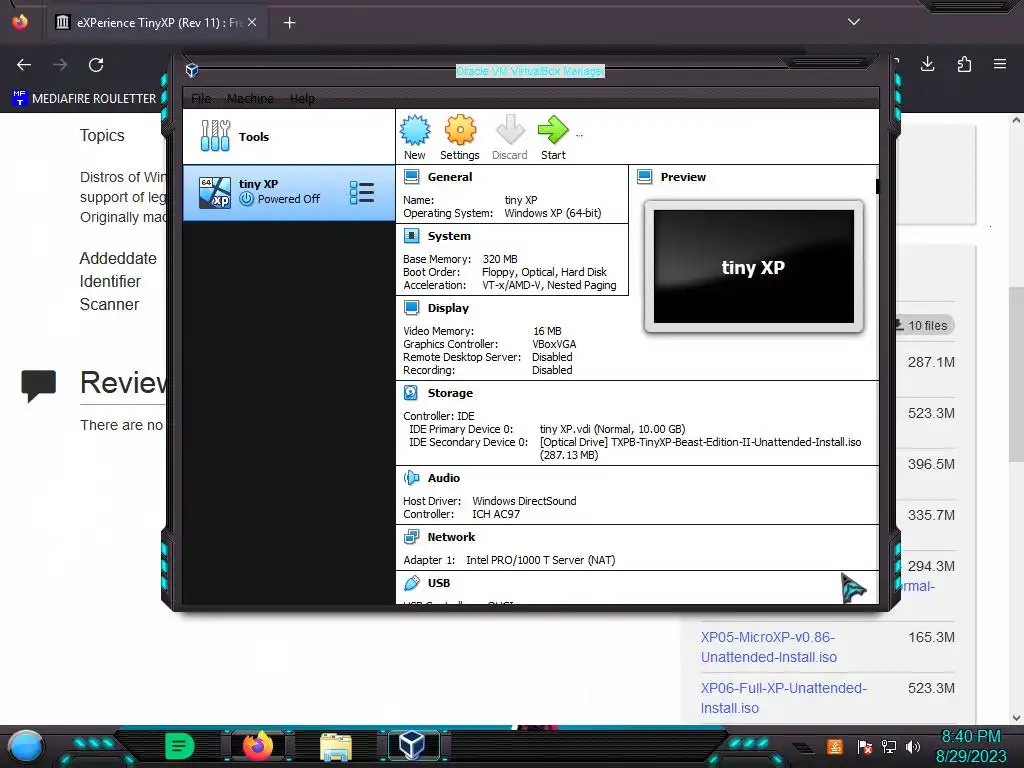
Task: Click the 287.1M file size
Action: click(931, 362)
